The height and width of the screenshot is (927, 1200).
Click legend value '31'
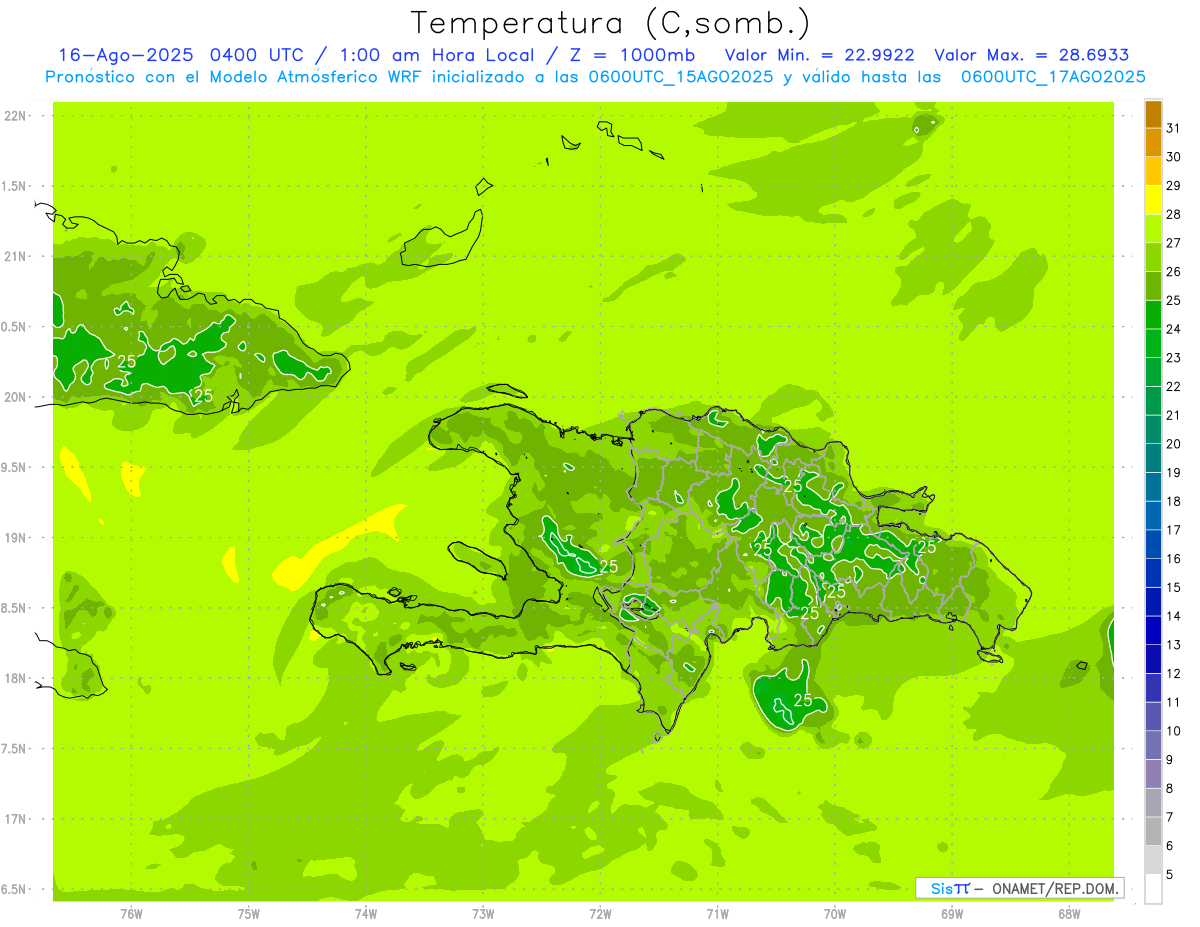1173,128
